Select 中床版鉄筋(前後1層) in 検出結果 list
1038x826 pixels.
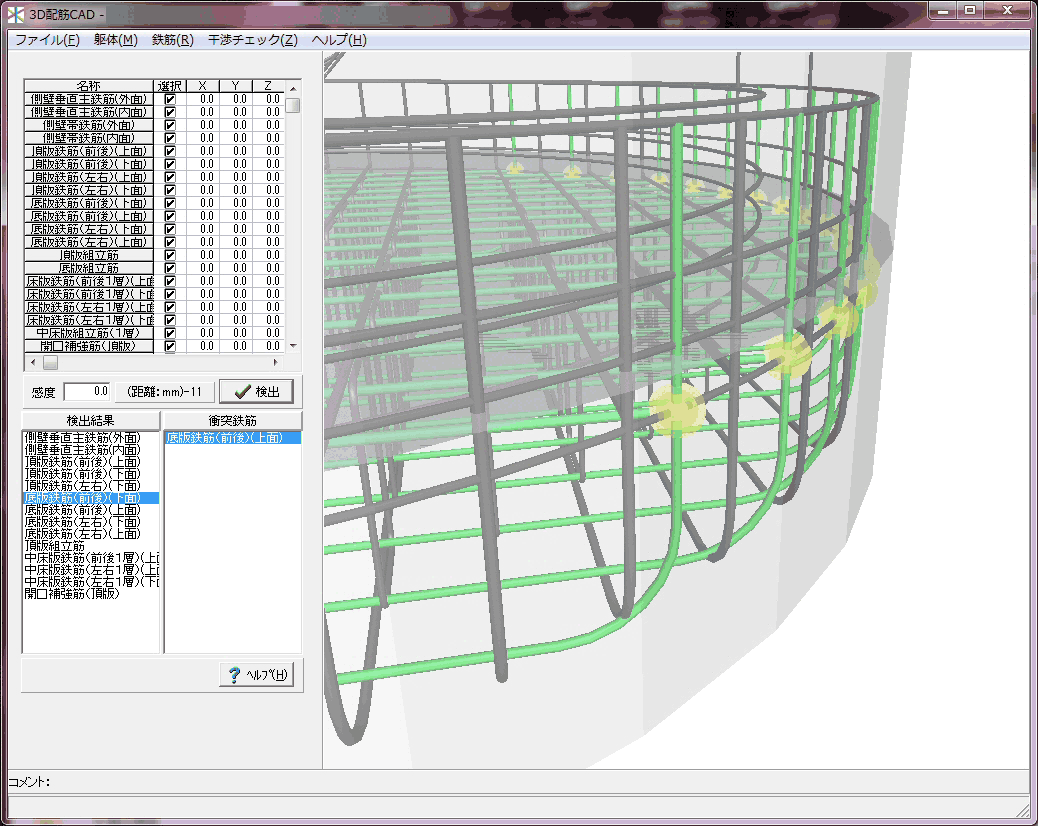tap(91, 558)
